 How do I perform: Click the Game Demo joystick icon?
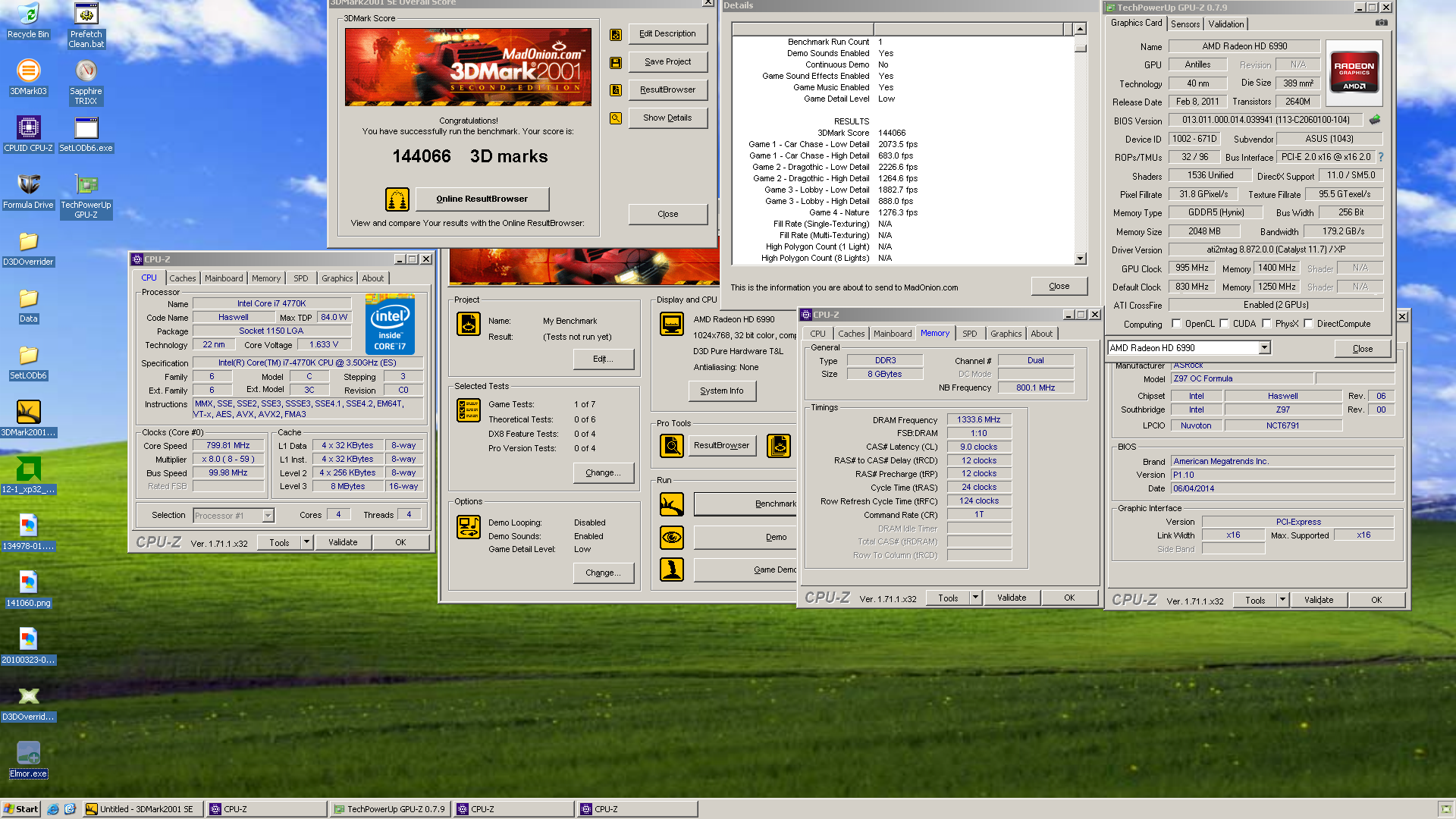[x=672, y=570]
